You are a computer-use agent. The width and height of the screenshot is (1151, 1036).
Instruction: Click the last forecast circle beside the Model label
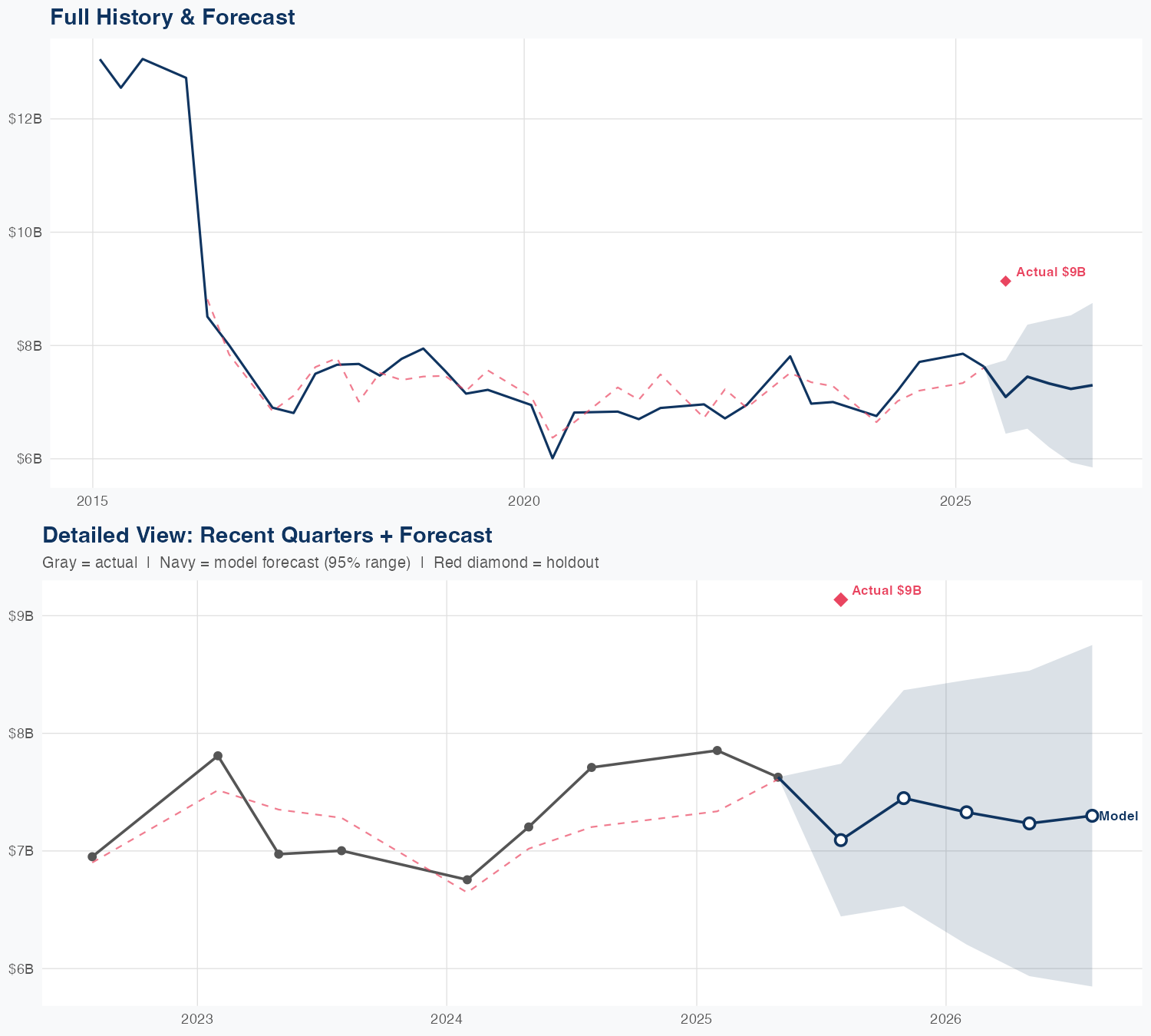click(x=1092, y=816)
